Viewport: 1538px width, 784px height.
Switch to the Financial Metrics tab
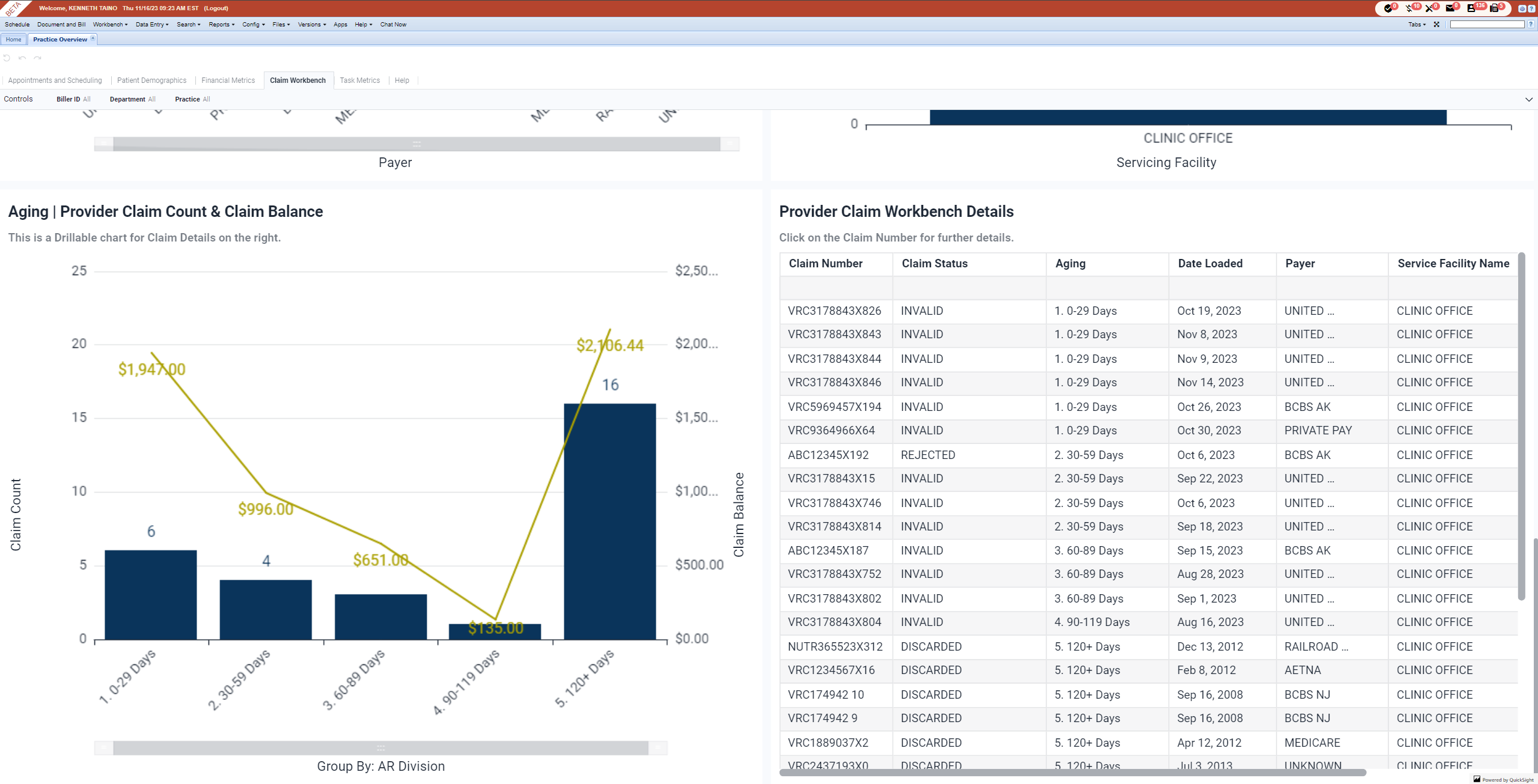coord(228,80)
